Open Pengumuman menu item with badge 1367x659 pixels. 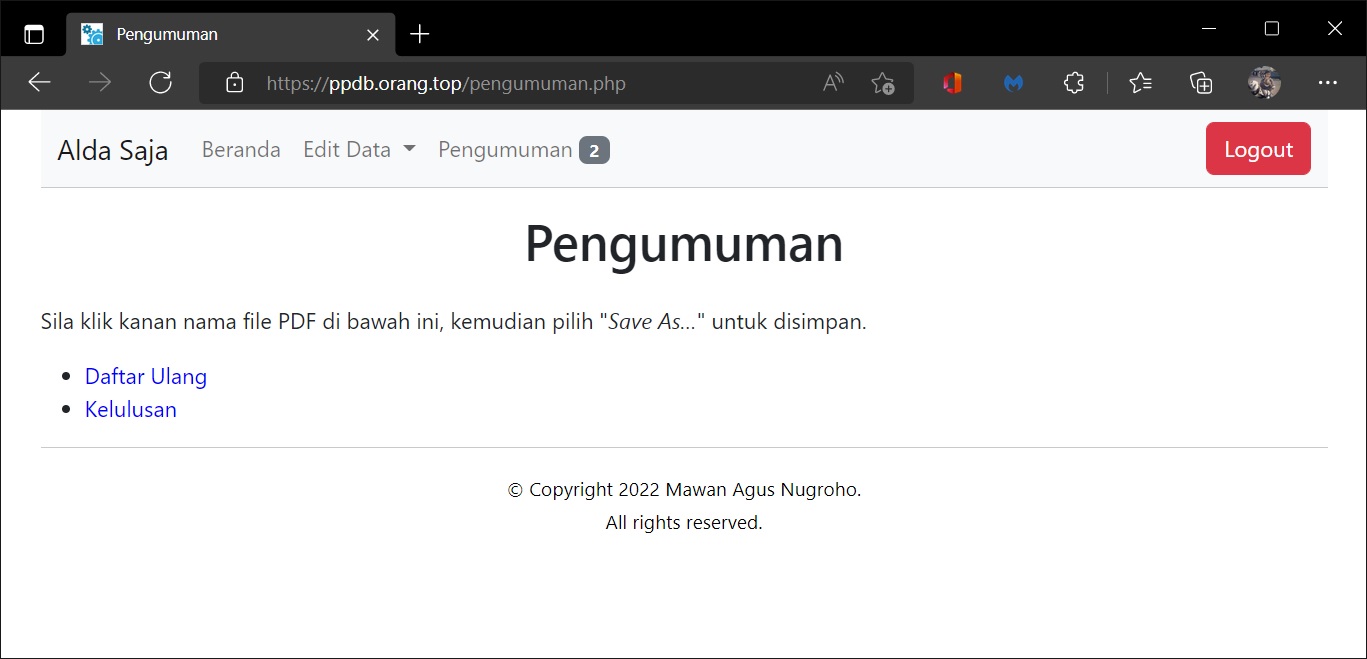[x=523, y=150]
